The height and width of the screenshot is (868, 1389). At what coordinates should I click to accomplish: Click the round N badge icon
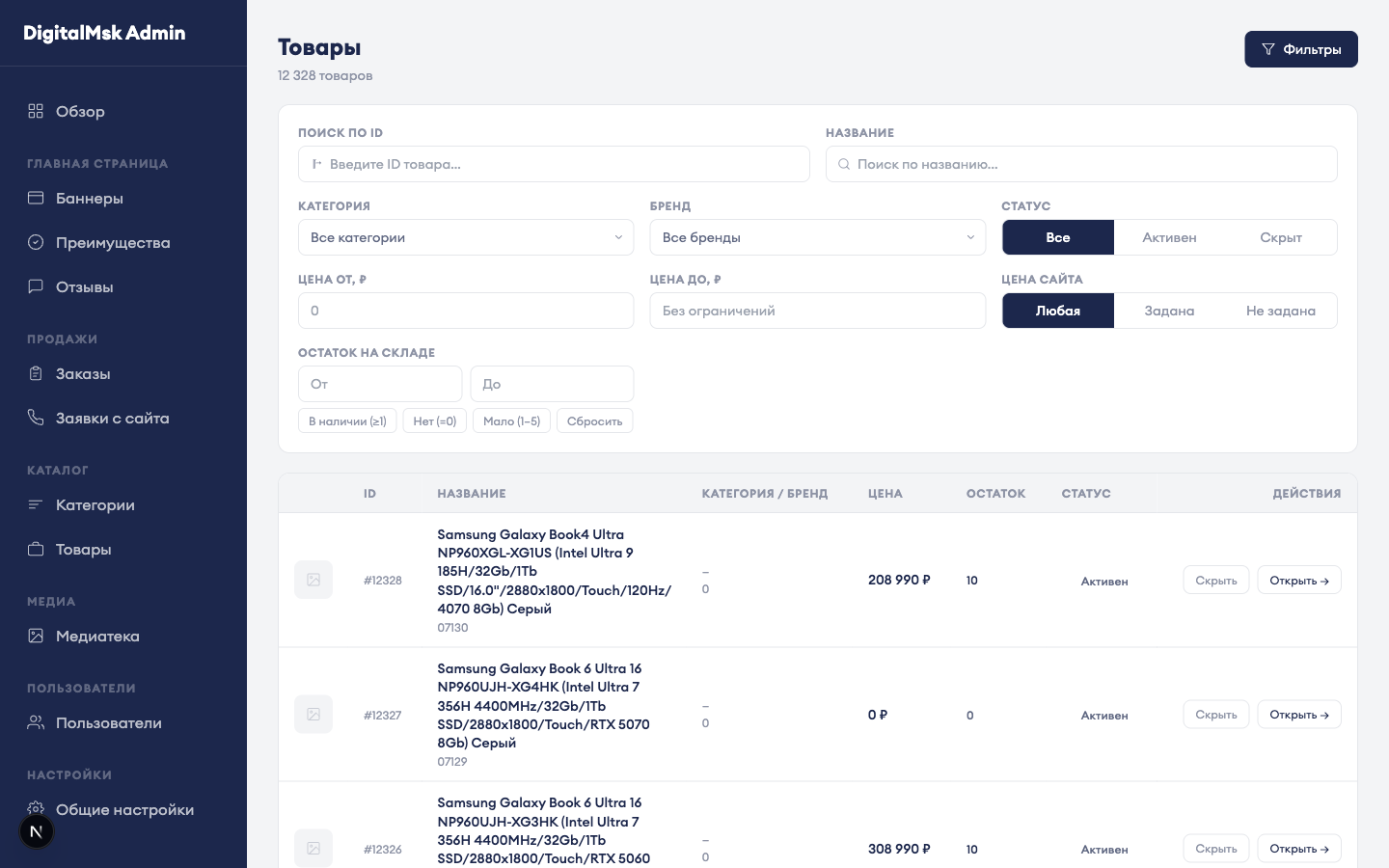[37, 831]
